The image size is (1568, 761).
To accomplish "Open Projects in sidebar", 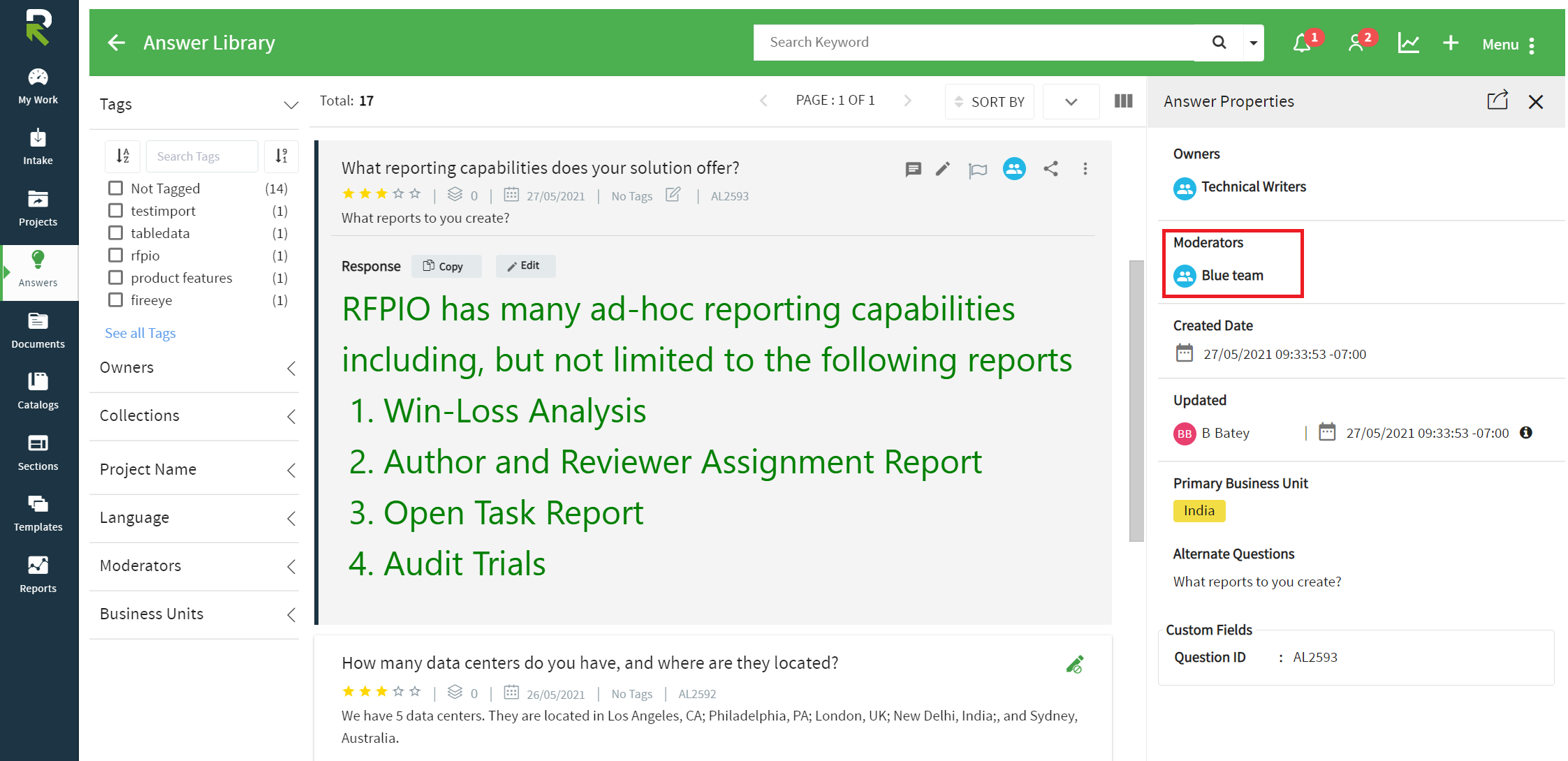I will coord(38,209).
